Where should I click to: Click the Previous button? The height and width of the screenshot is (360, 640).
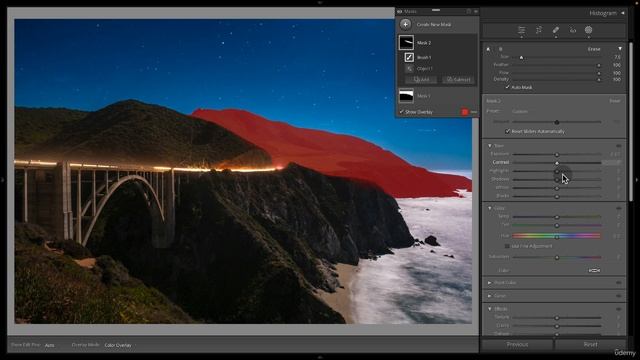(x=517, y=344)
